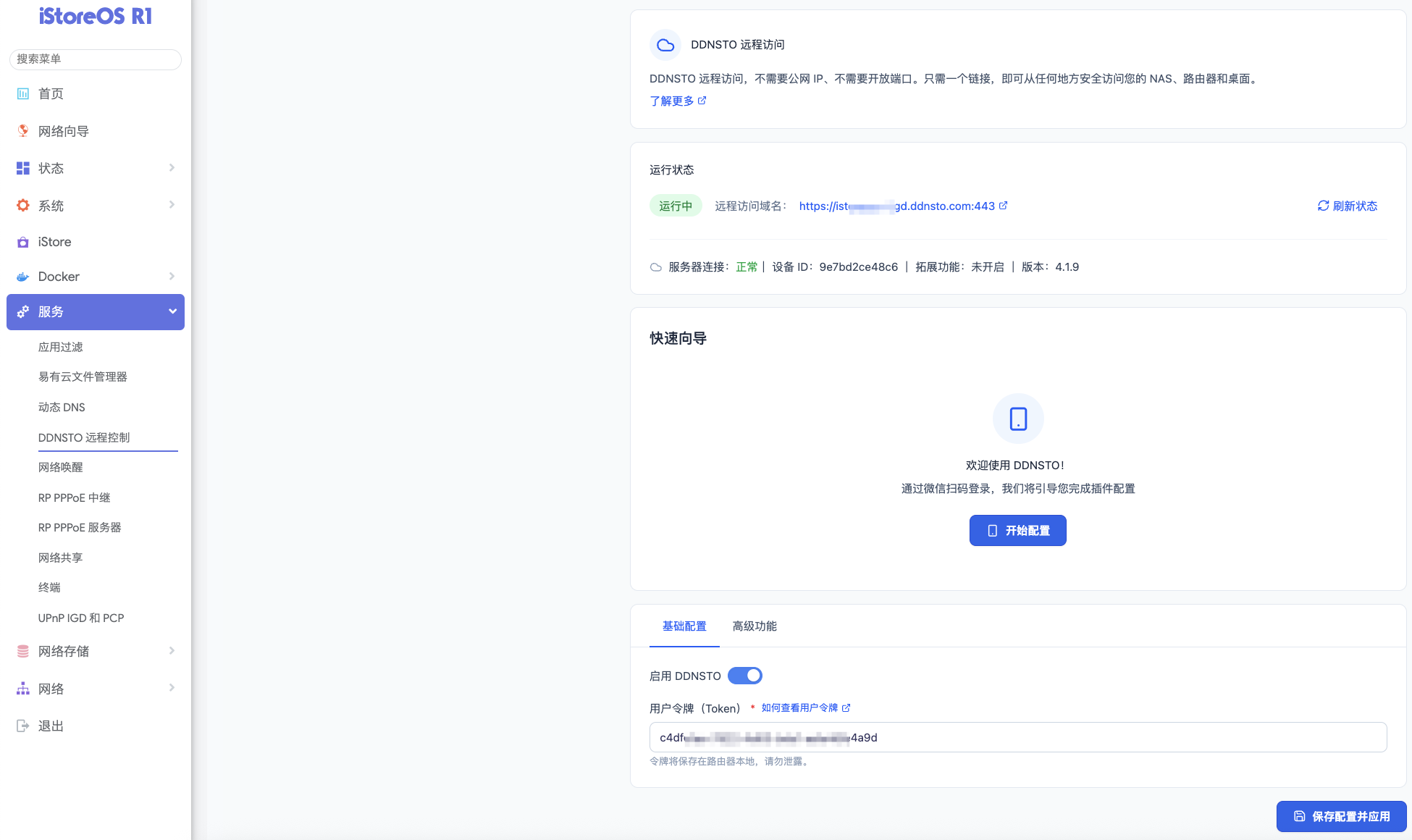Toggle the 启用 DDNSTO switch
Screen dimensions: 1412x840
click(745, 676)
